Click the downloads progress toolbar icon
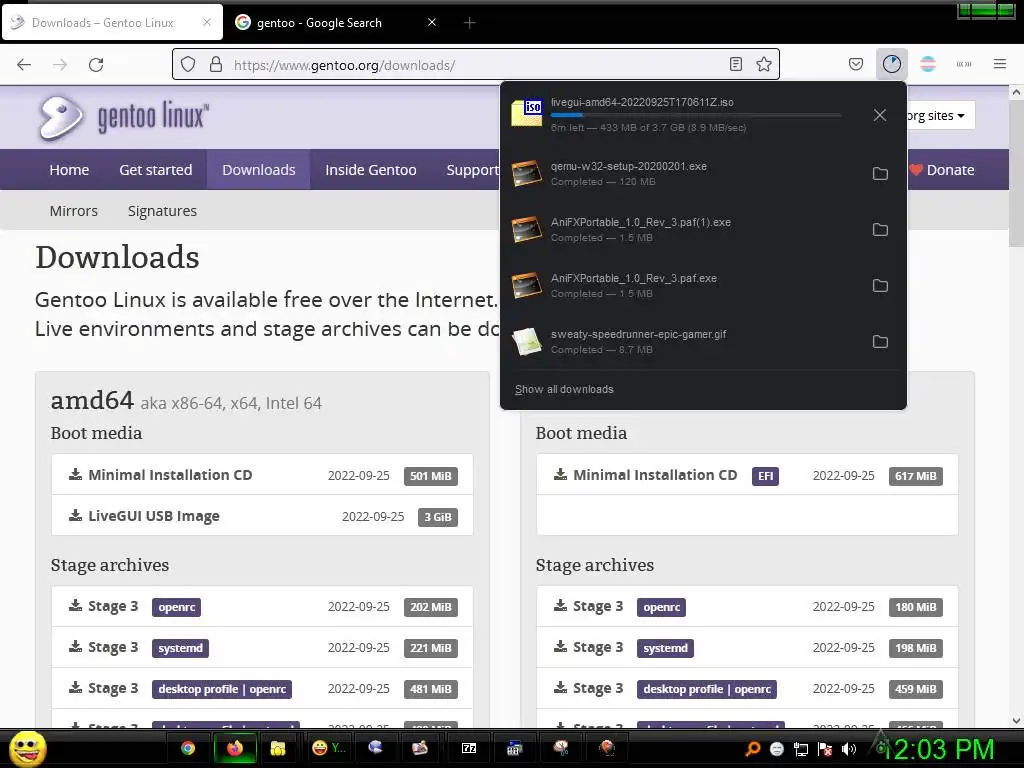The width and height of the screenshot is (1024, 768). coord(891,64)
